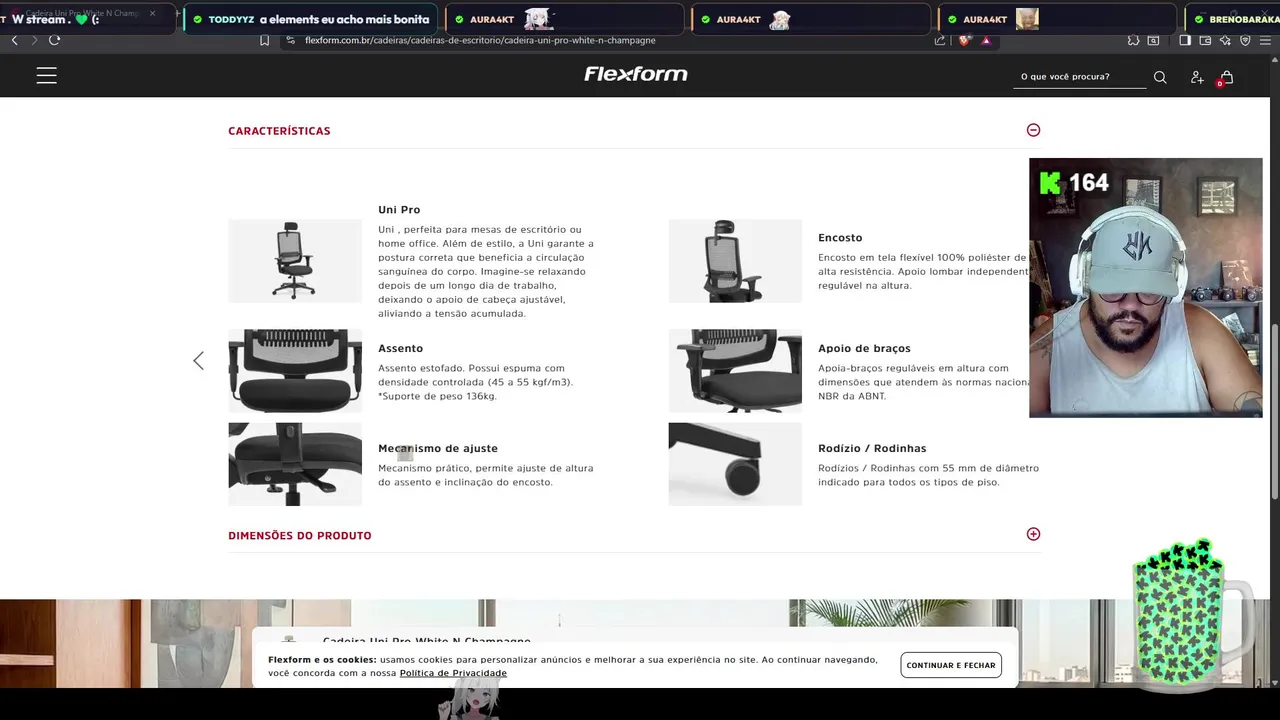This screenshot has height=720, width=1280.
Task: Open the Rodízio / Rodinhas wheel thumbnail
Action: click(x=735, y=464)
